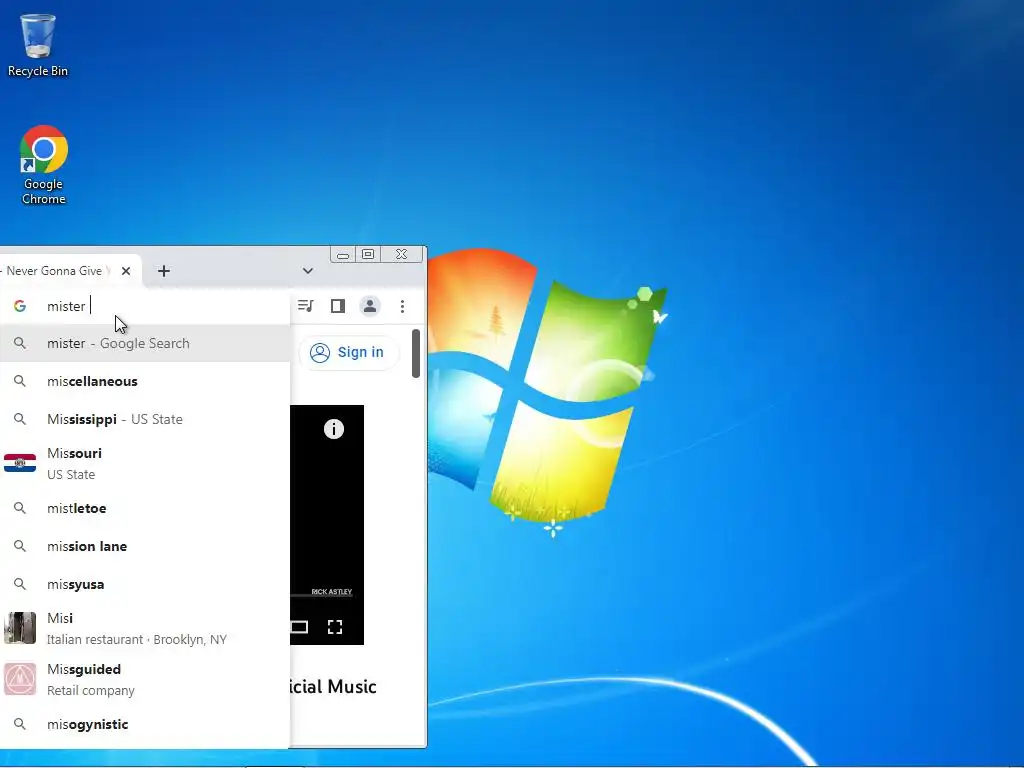The width and height of the screenshot is (1024, 768).
Task: Select the Missouri US State suggestion
Action: point(145,464)
